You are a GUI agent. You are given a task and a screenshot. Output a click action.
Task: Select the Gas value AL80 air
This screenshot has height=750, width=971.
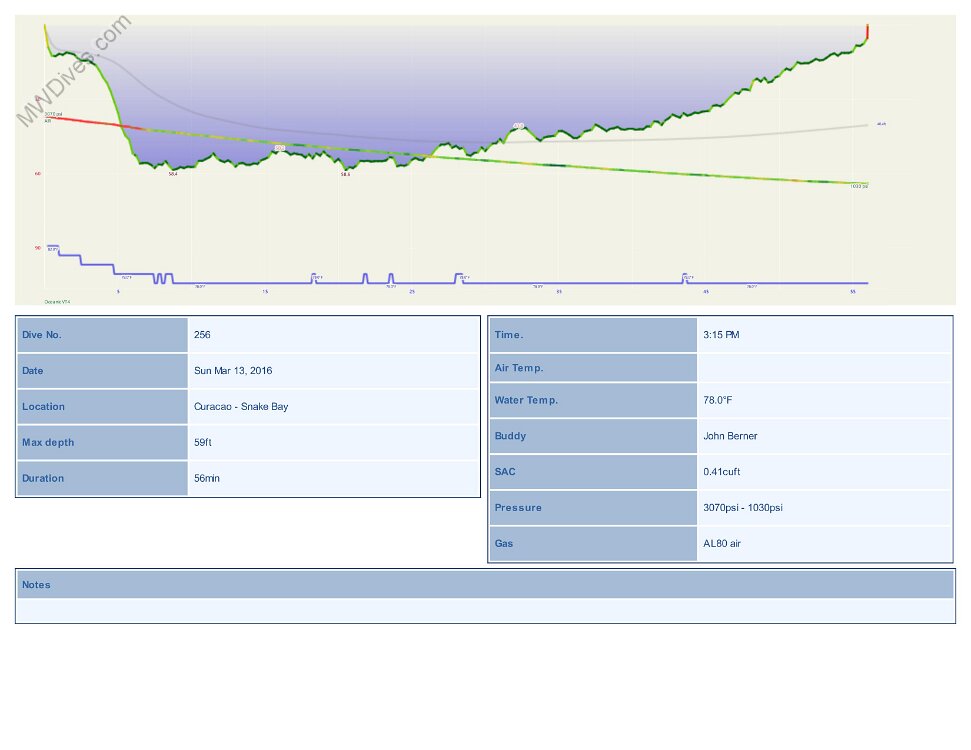(722, 544)
